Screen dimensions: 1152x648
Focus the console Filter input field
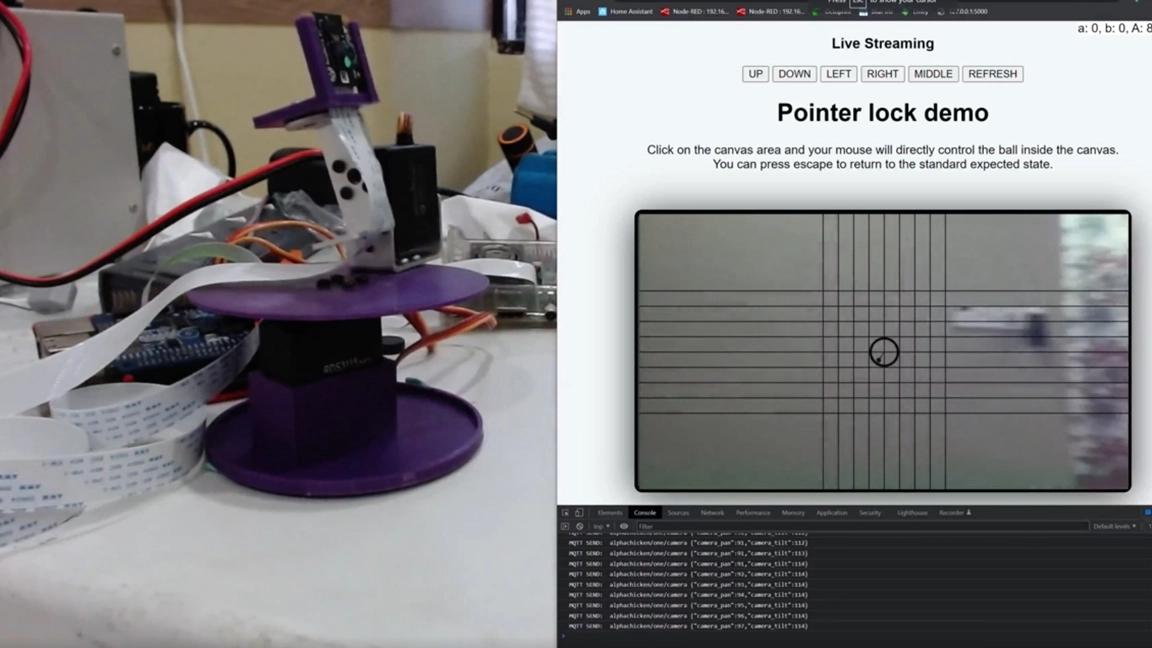pos(861,526)
